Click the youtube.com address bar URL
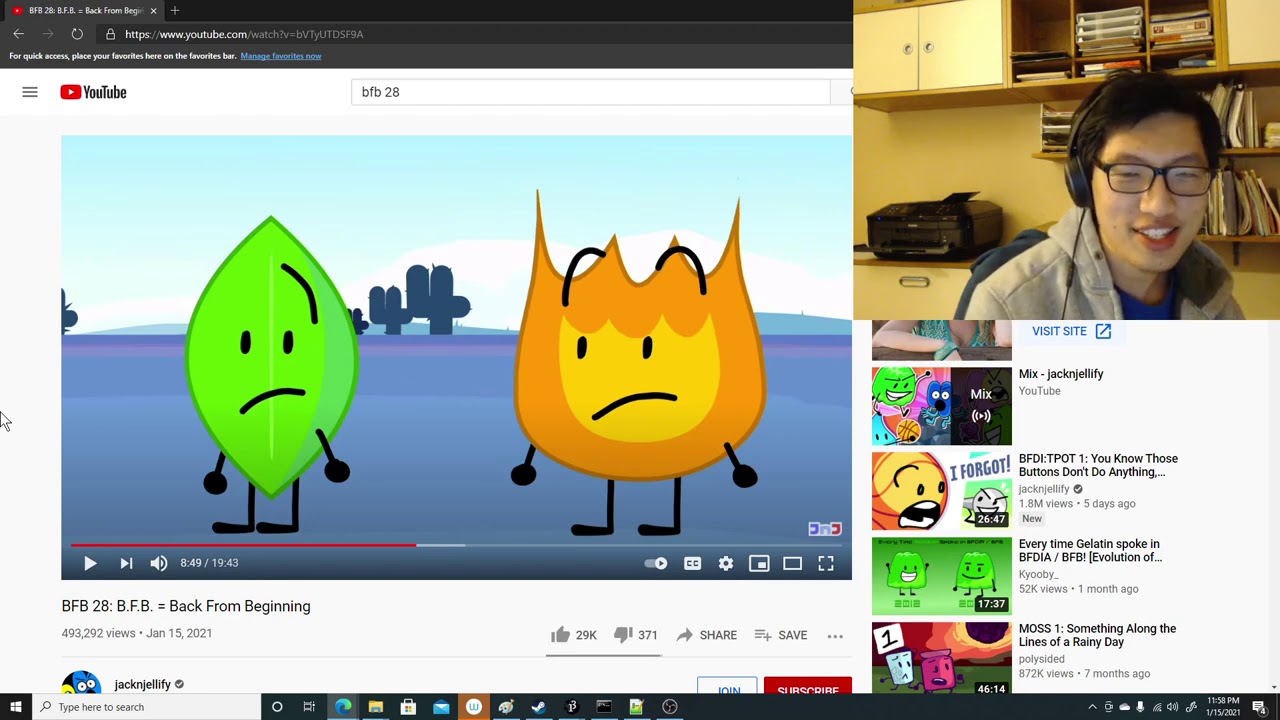1280x720 pixels. pyautogui.click(x=244, y=34)
